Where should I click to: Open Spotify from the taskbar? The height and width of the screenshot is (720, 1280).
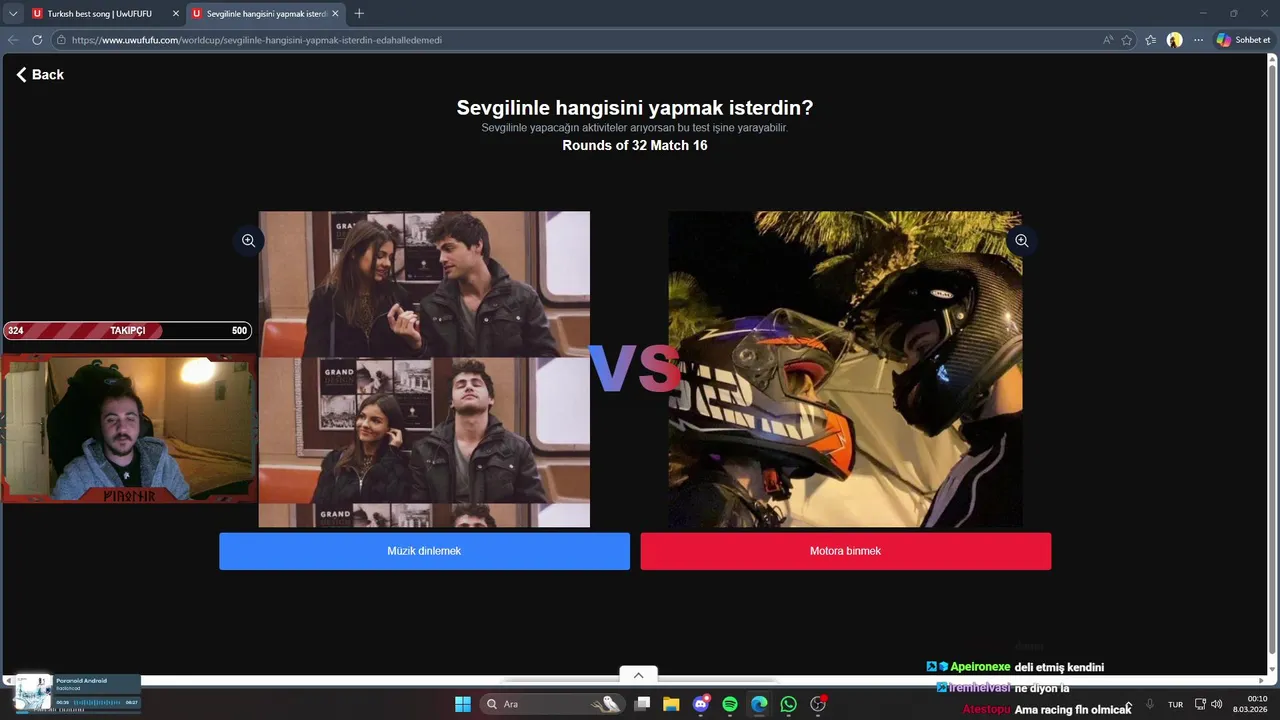tap(730, 704)
